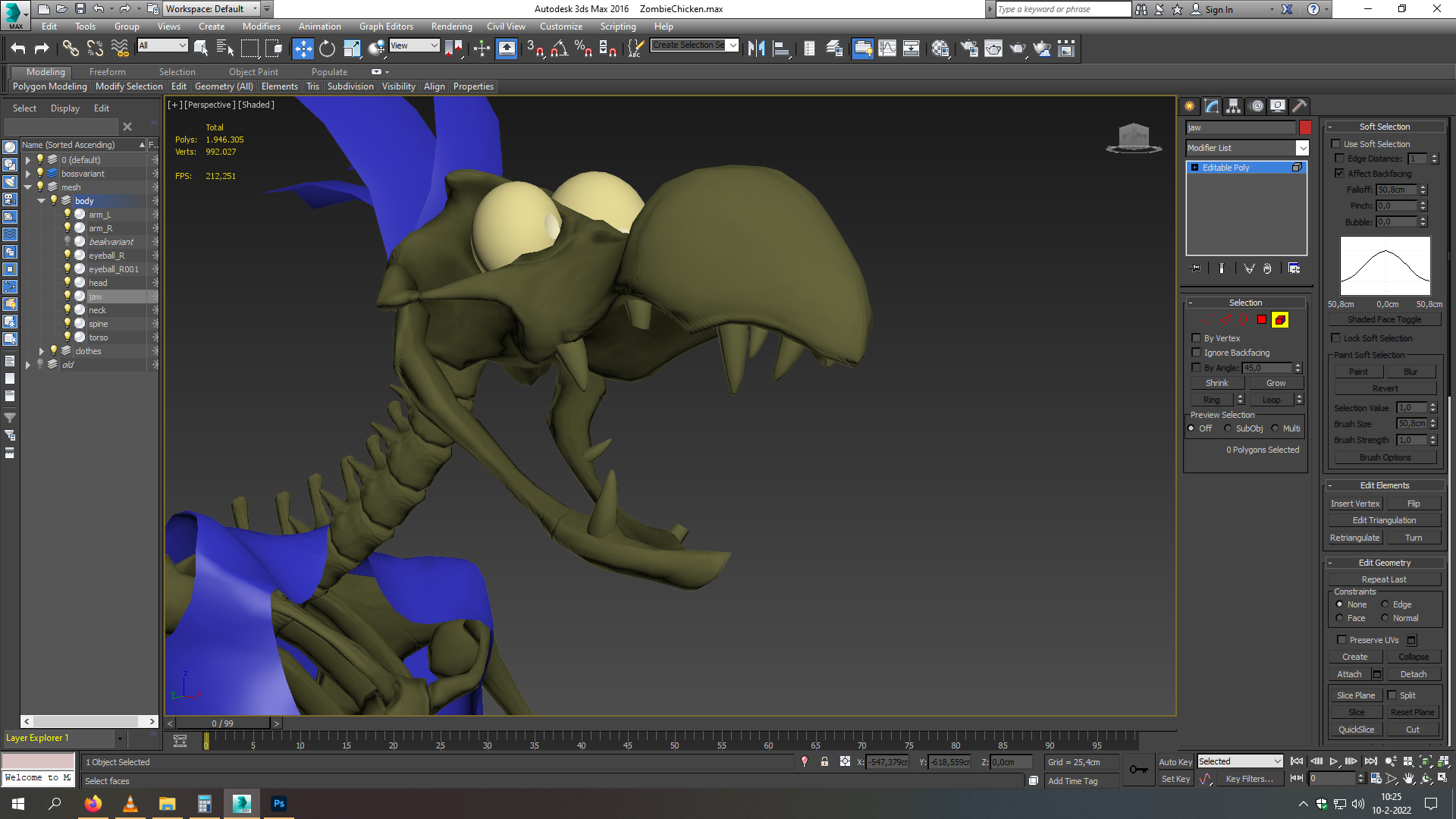Expand the clothes layer tree node
Image resolution: width=1456 pixels, height=819 pixels.
tap(41, 351)
